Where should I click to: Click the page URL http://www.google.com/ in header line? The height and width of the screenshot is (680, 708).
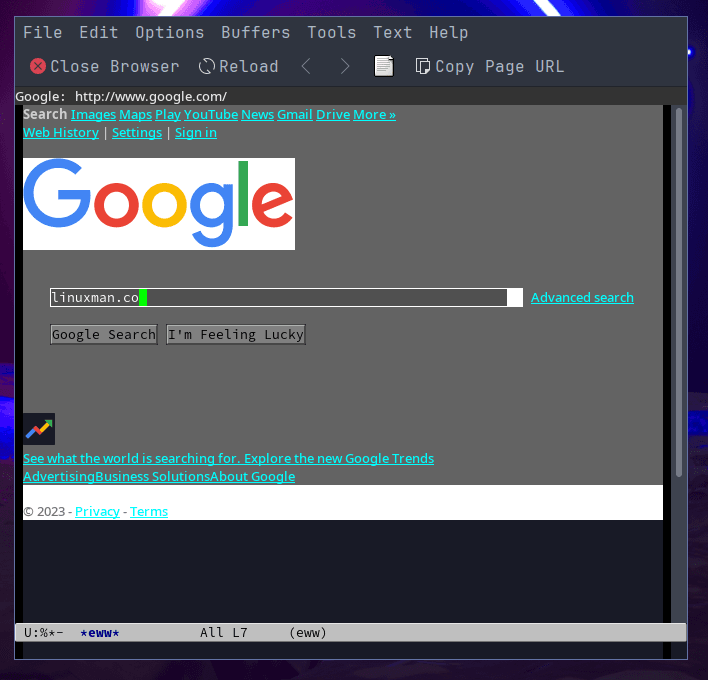coord(151,97)
